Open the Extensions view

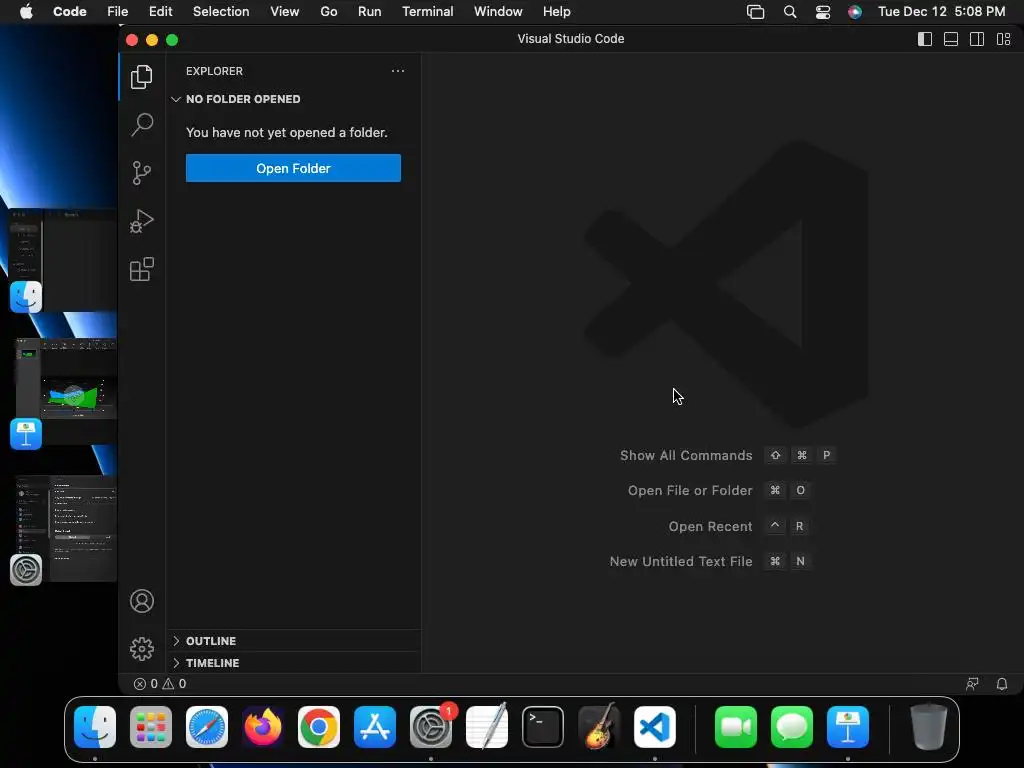click(142, 269)
